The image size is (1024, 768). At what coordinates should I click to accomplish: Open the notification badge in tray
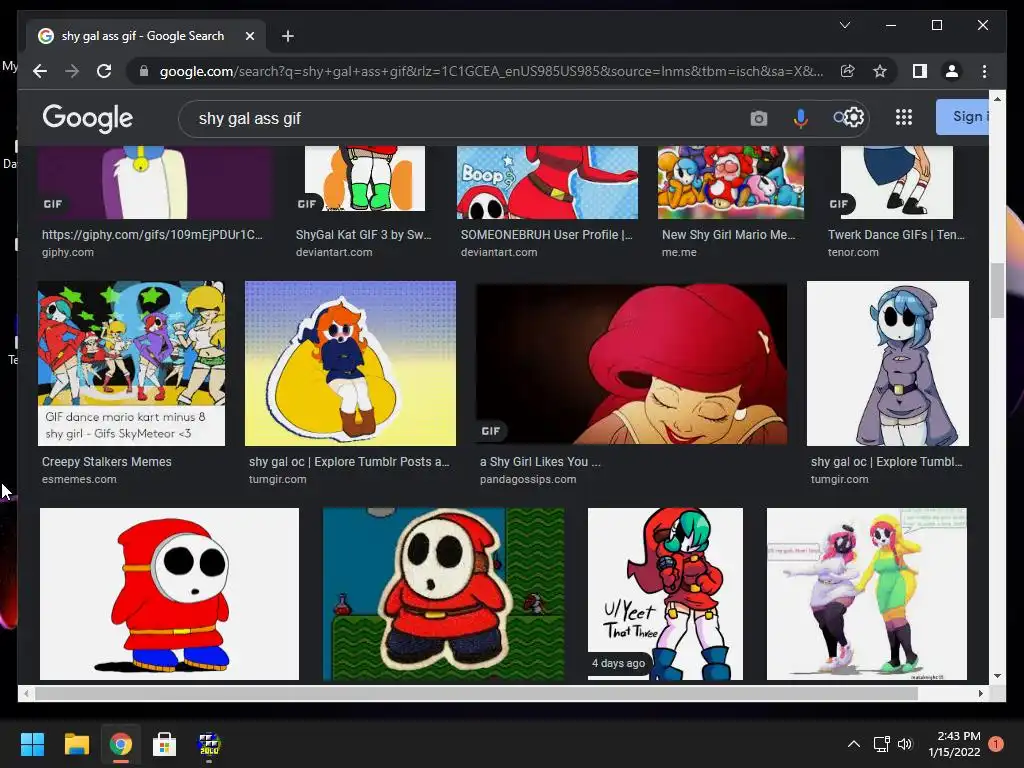click(996, 744)
